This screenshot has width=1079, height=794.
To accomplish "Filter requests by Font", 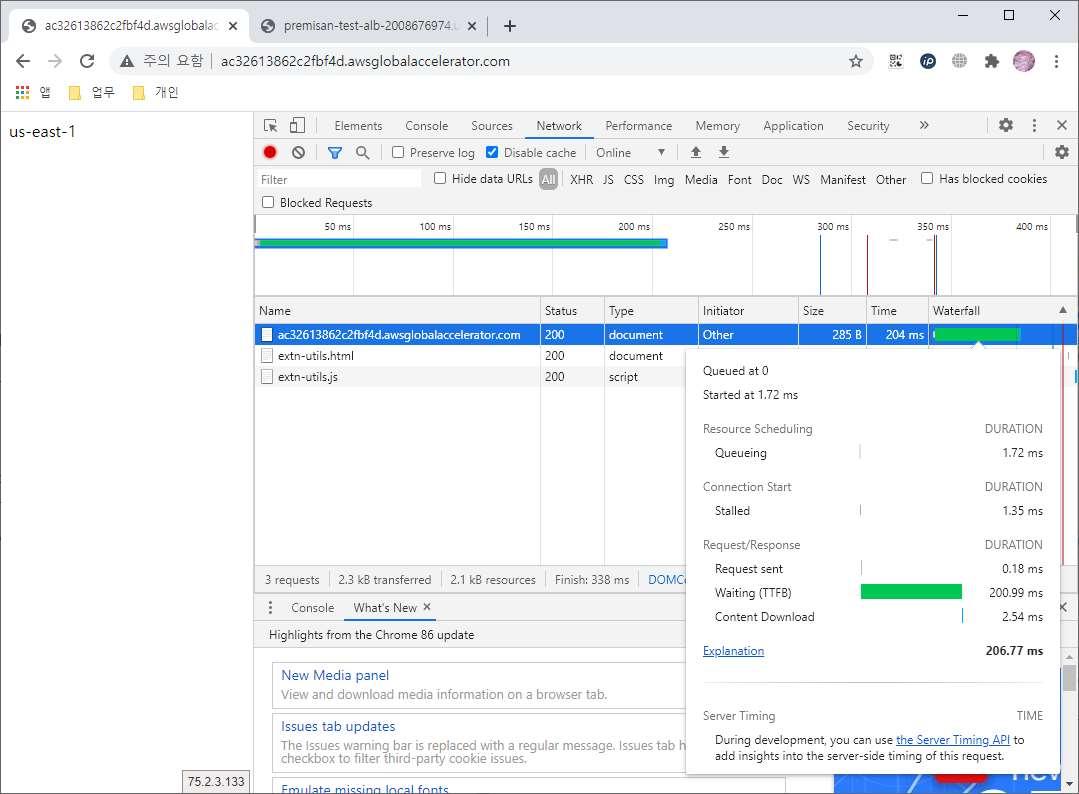I will pyautogui.click(x=740, y=180).
